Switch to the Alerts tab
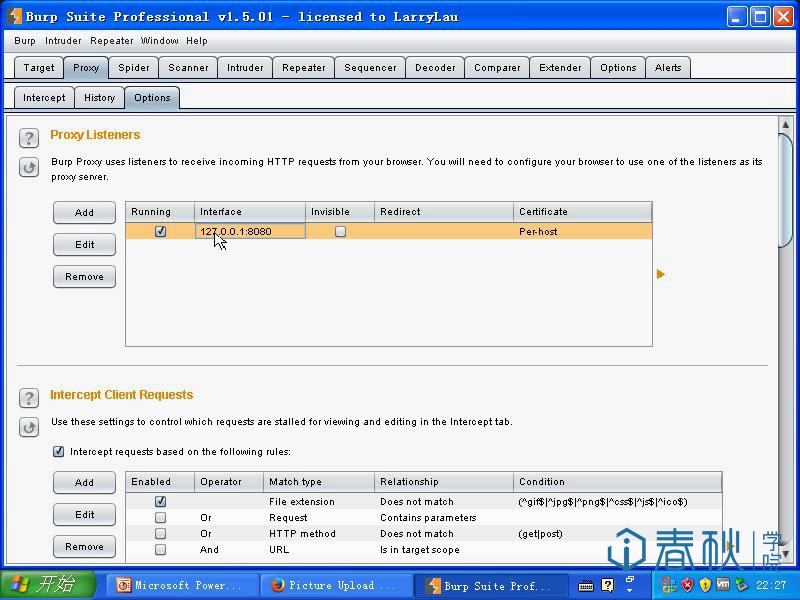This screenshot has height=600, width=800. click(668, 67)
